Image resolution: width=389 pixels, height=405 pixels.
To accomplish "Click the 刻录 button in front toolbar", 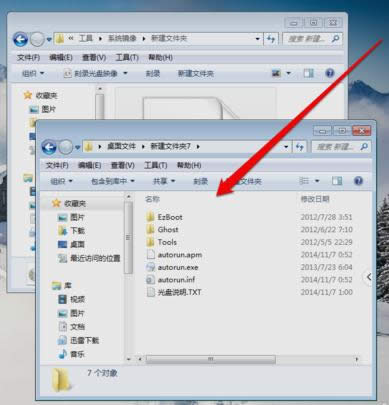I will pyautogui.click(x=200, y=181).
